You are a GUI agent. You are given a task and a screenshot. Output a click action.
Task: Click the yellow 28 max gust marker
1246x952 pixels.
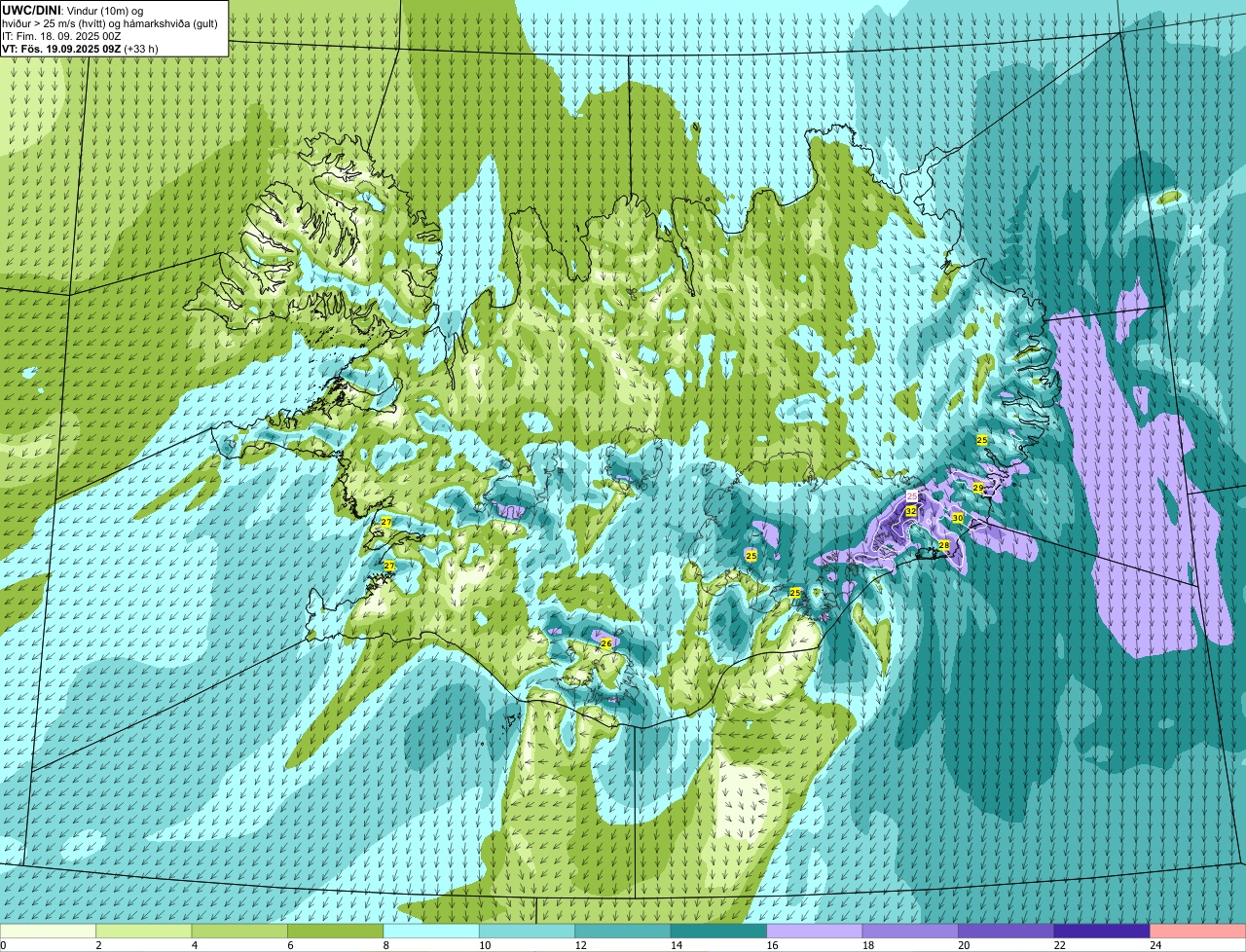[944, 546]
